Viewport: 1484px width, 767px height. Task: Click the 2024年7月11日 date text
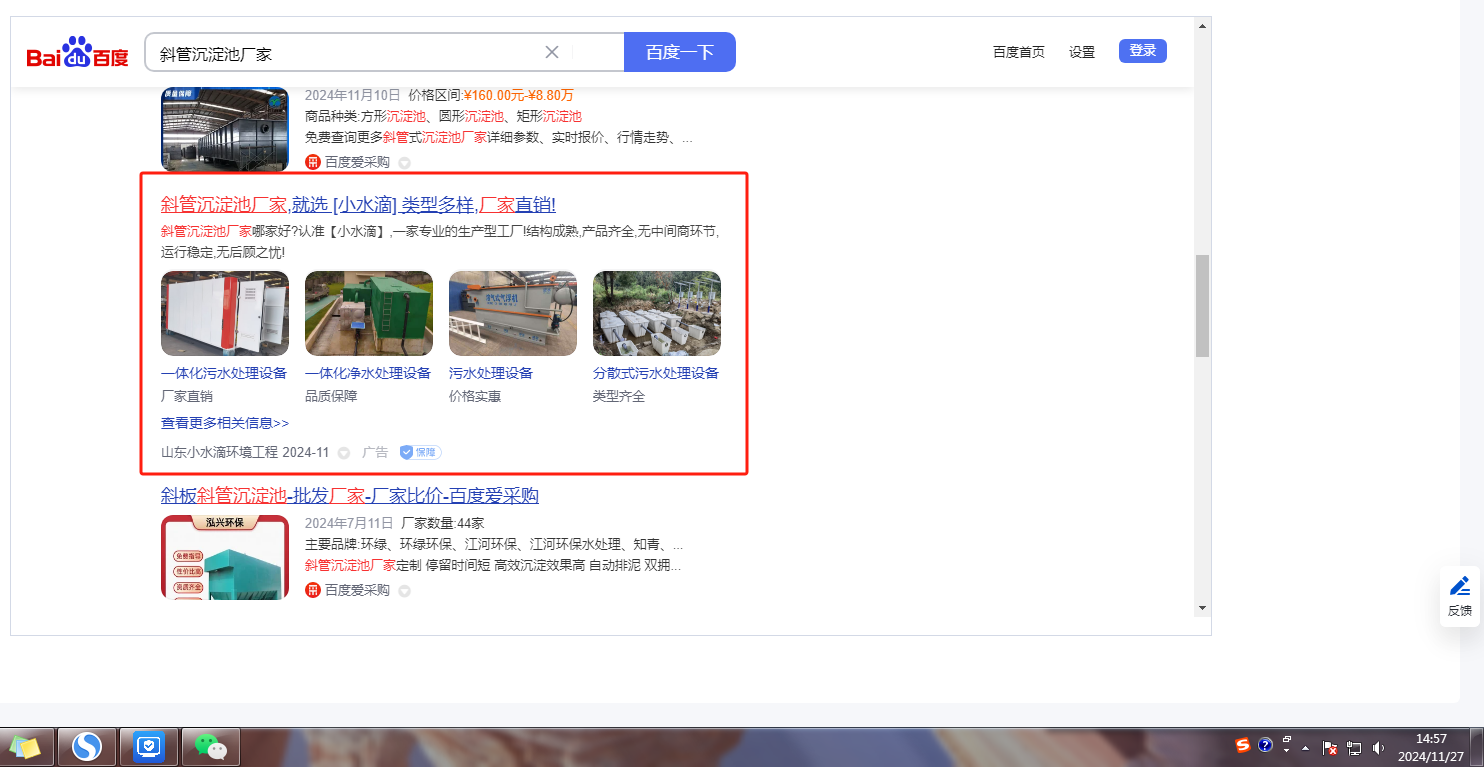(349, 523)
